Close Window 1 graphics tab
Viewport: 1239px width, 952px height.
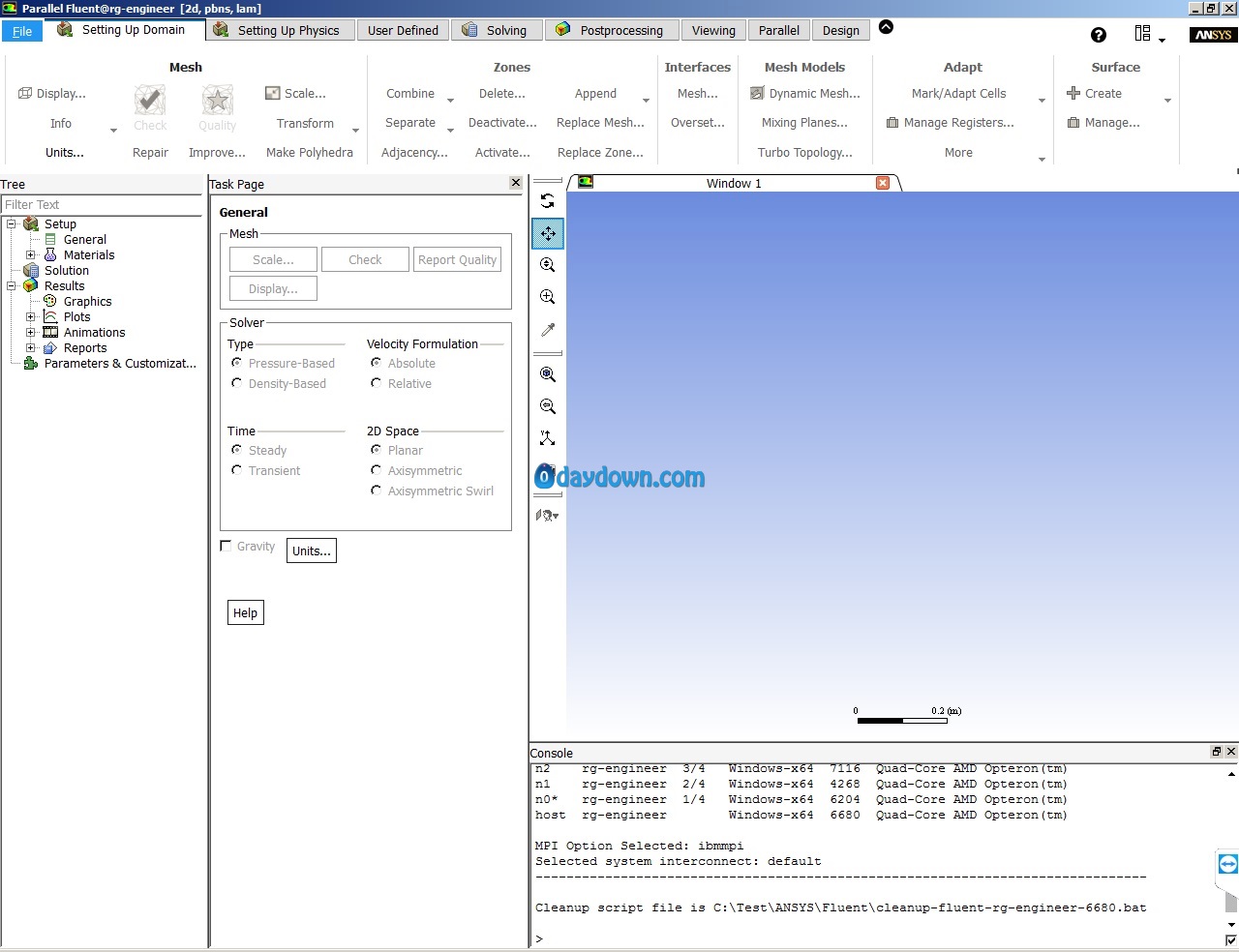click(883, 183)
